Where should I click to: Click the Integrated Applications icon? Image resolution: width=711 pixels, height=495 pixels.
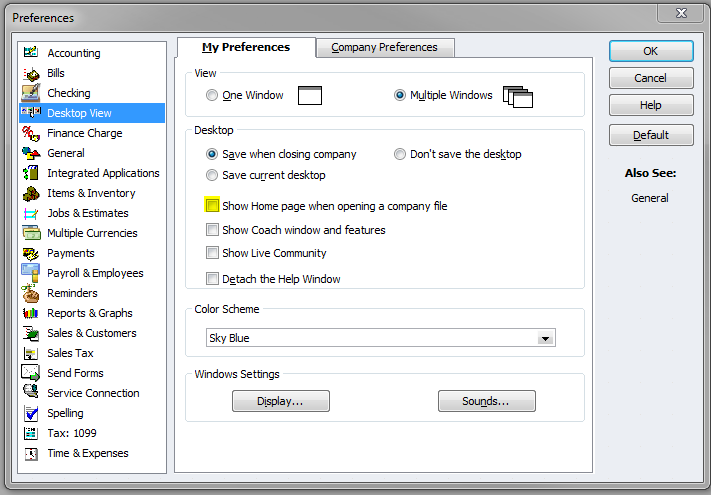click(31, 173)
